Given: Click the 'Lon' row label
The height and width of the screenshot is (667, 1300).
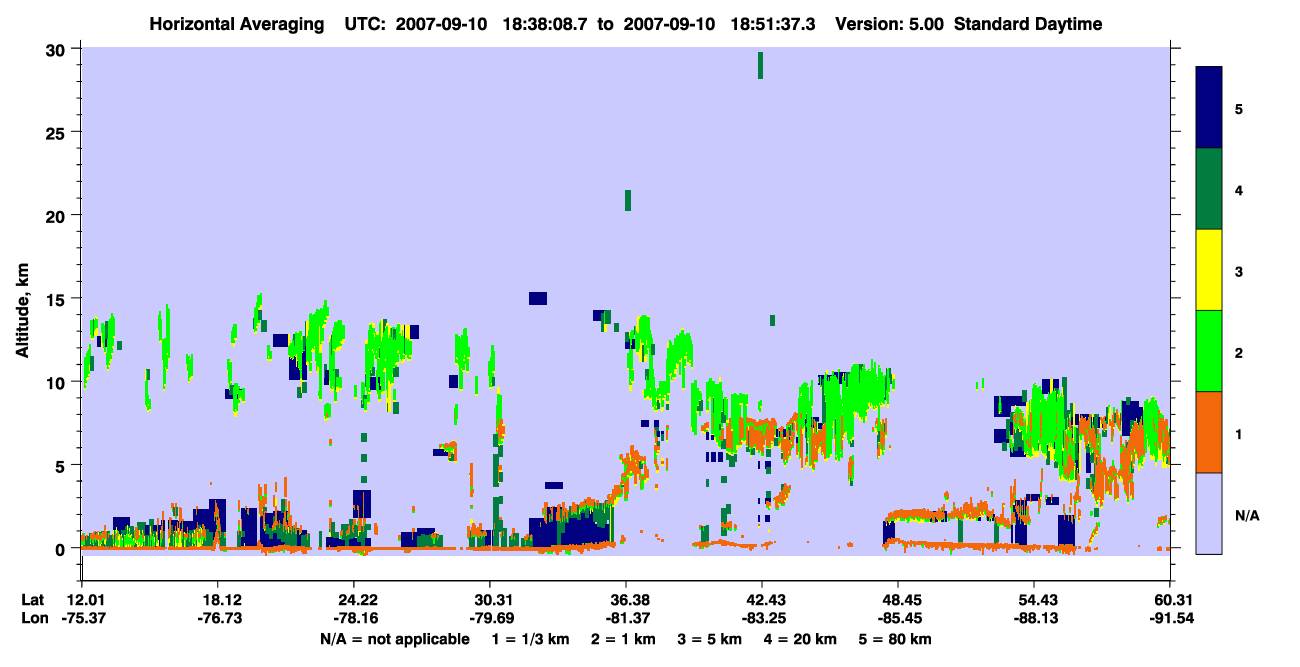Looking at the screenshot, I should coord(33,618).
